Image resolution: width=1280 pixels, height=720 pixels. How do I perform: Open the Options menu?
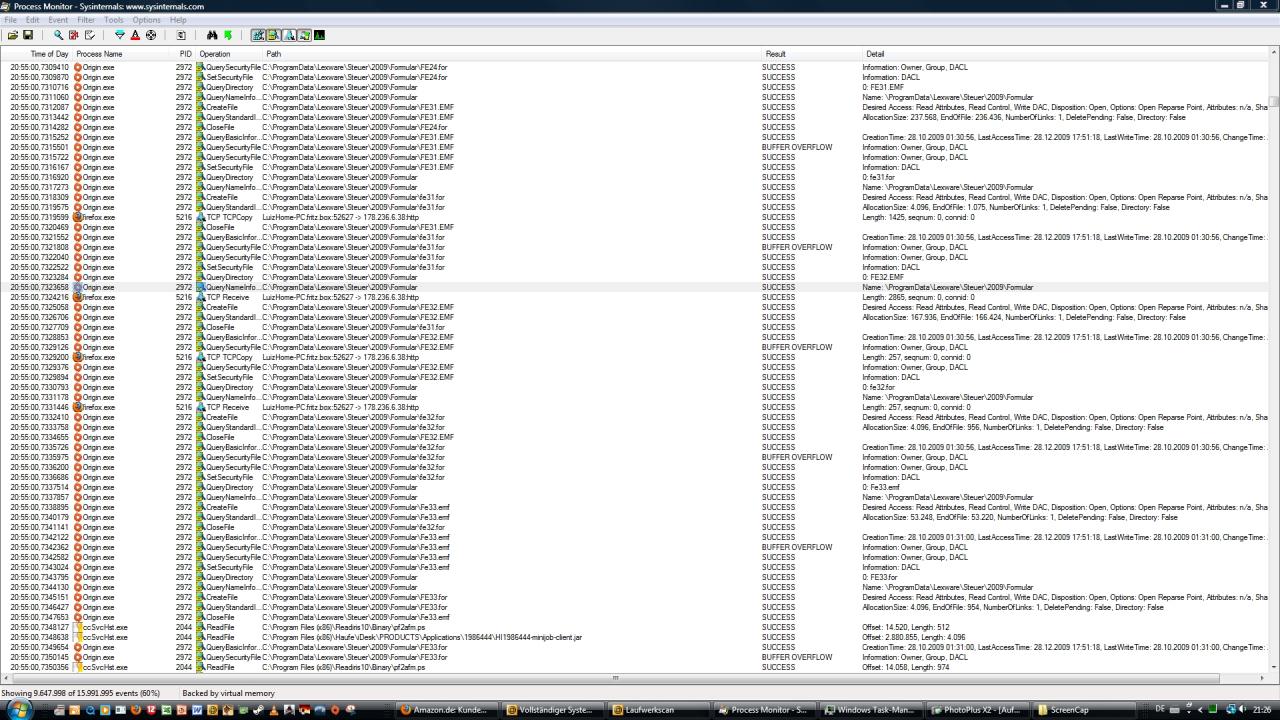point(146,20)
